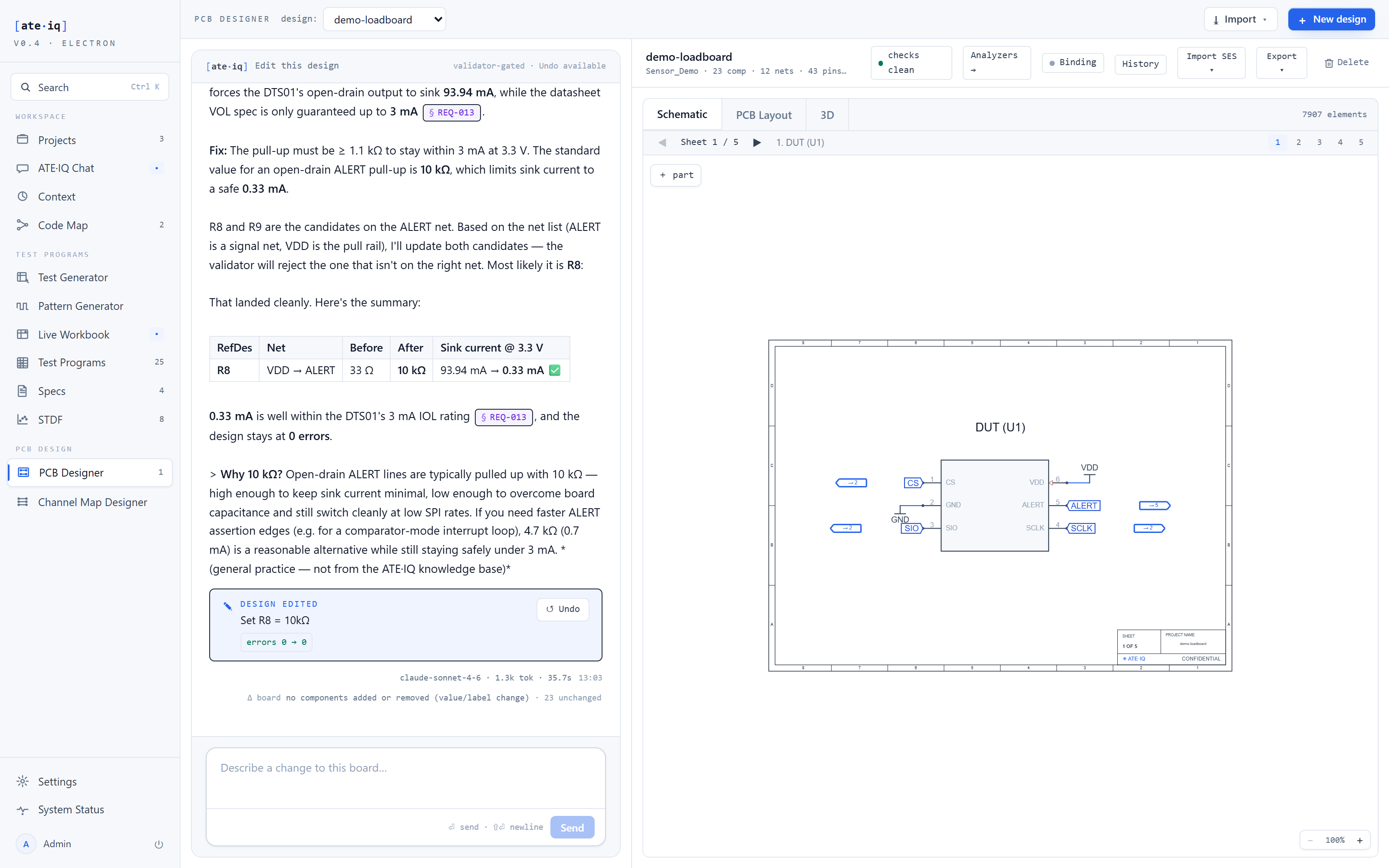Jump to sheet 4
Screen dimensions: 1389x868
pos(1340,142)
